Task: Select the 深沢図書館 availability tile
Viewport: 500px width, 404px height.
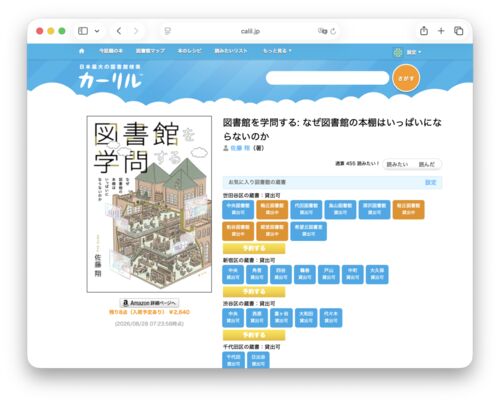Action: [374, 209]
